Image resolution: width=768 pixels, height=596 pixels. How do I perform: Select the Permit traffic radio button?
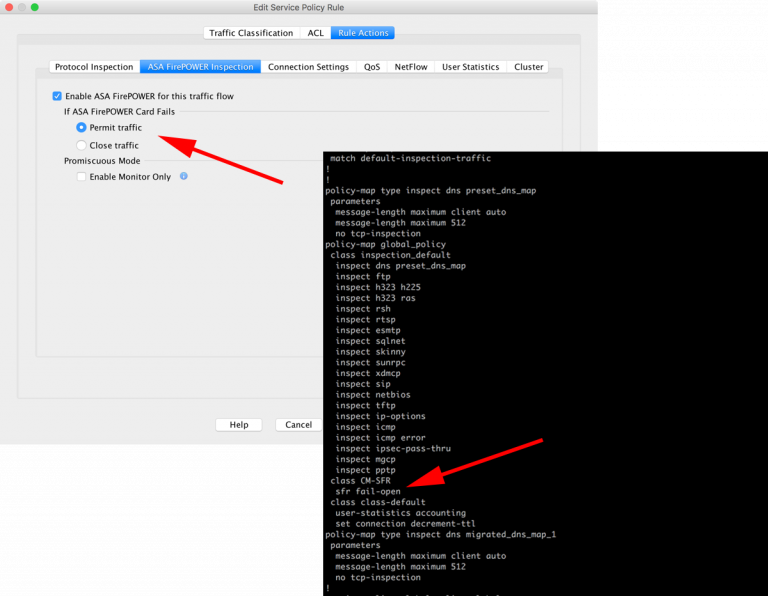81,127
